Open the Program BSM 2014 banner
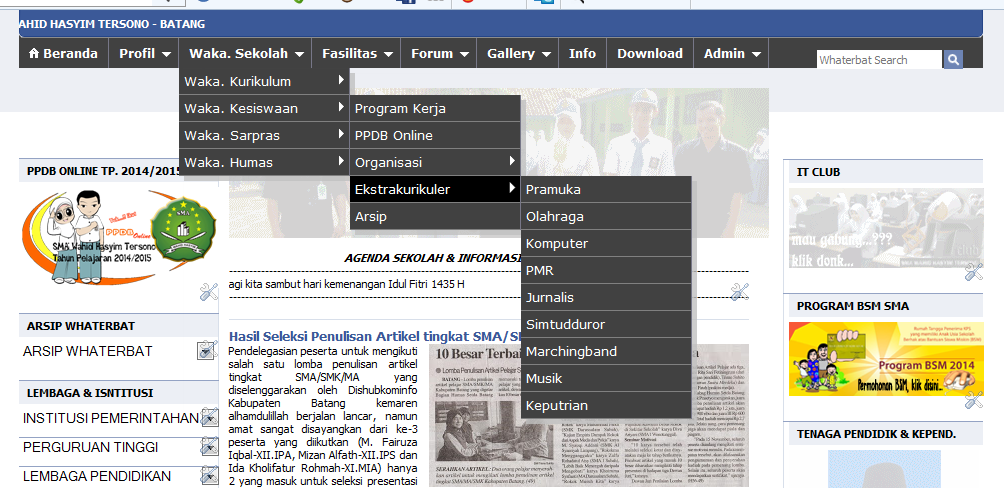 (886, 359)
